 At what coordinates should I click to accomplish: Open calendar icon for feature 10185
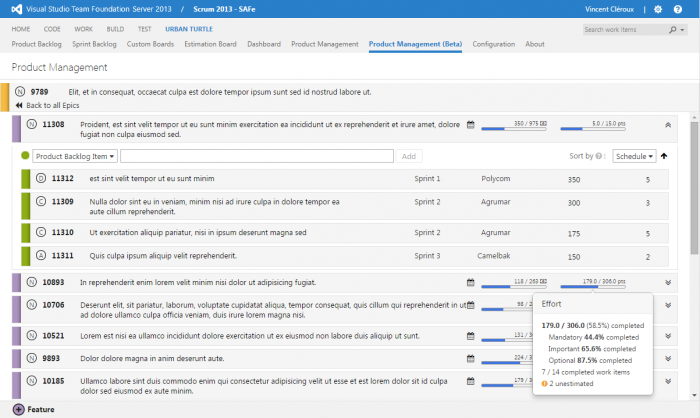(x=471, y=381)
